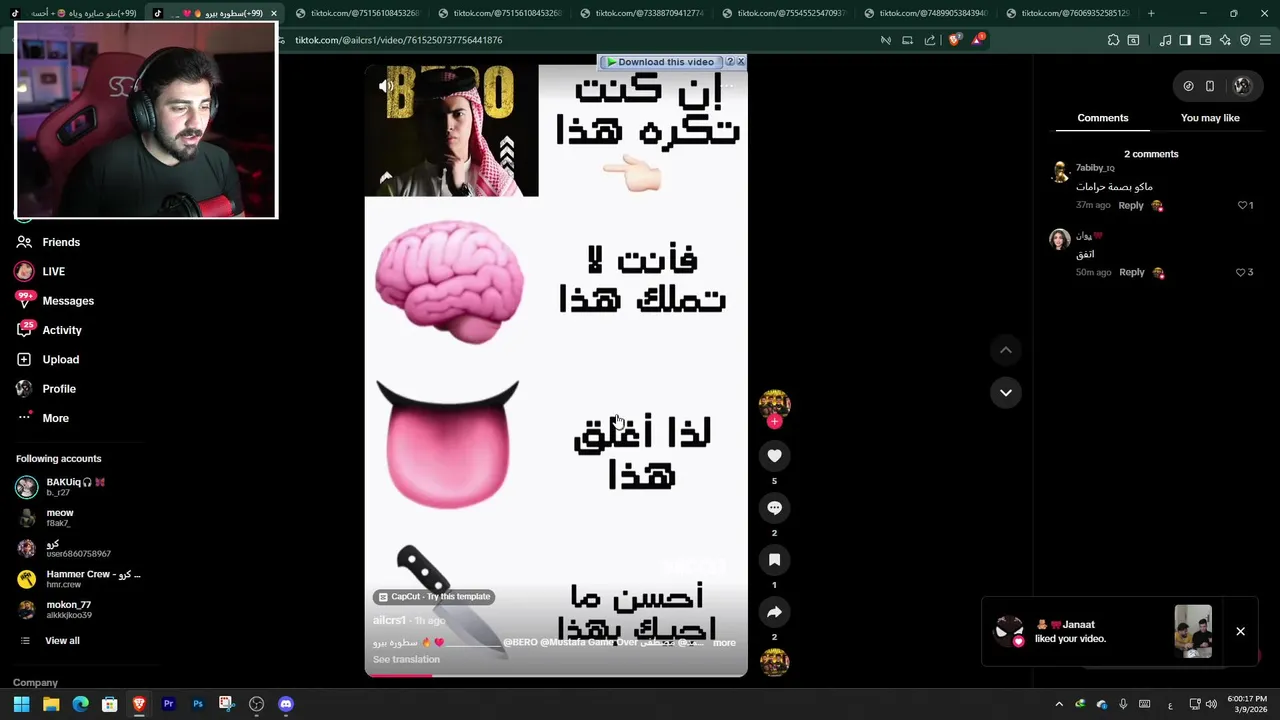Screen dimensions: 1280x720
Task: Open the get TikTok coins icon
Action: click(1188, 86)
